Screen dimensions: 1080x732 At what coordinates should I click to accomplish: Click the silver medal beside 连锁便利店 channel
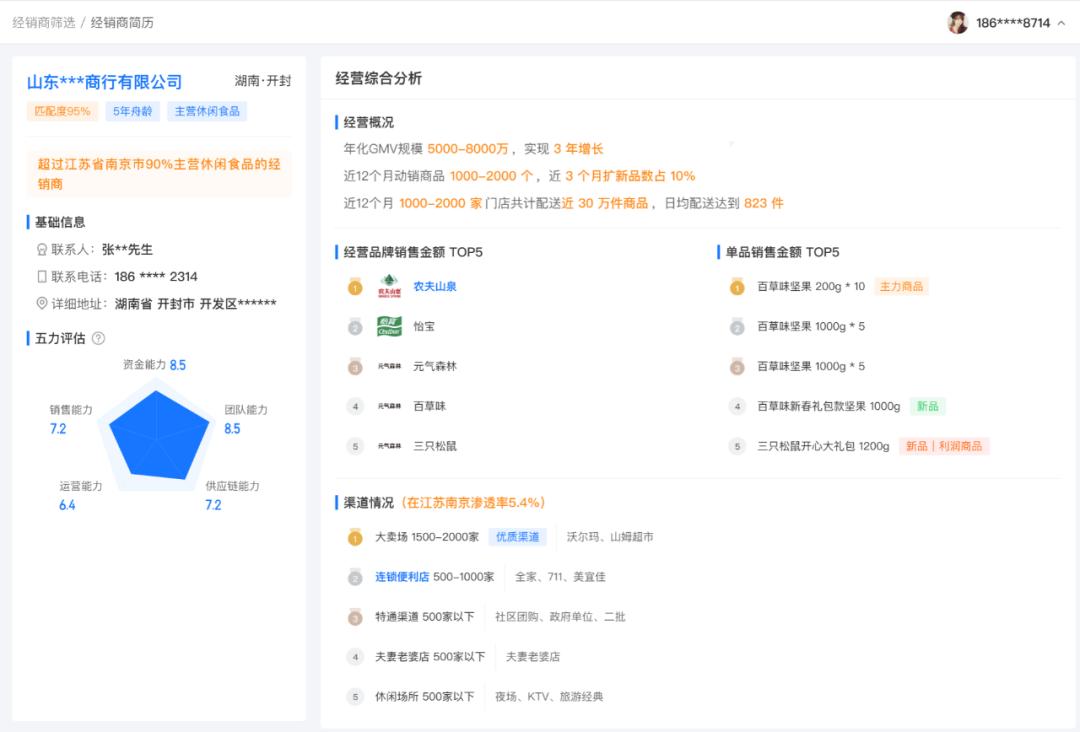pos(354,576)
